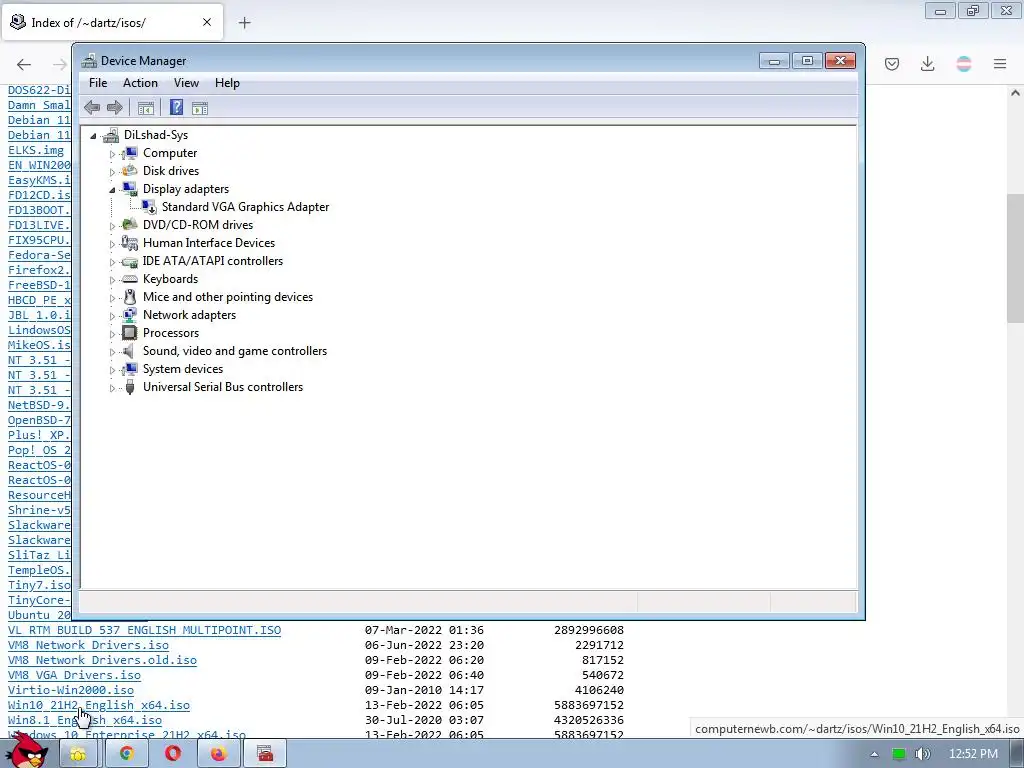Click the DiLshad-Sys root computer icon
The width and height of the screenshot is (1024, 768).
111,135
